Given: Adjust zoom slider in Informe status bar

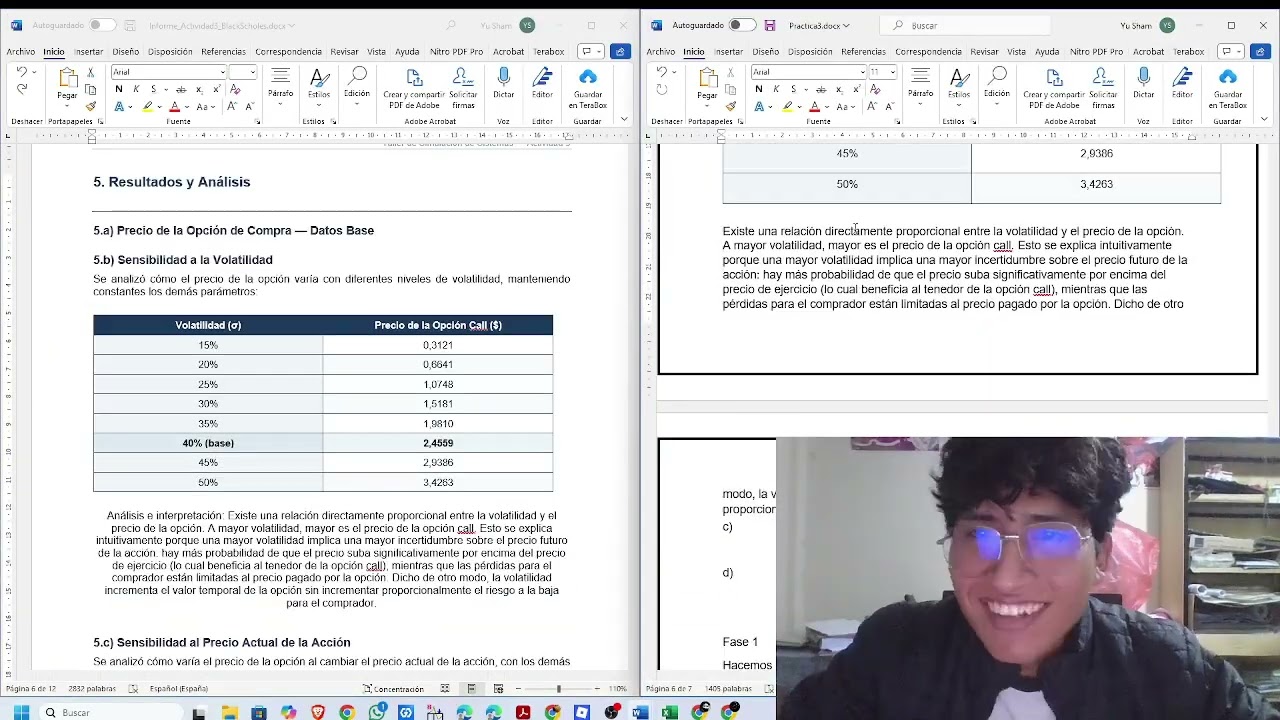Looking at the screenshot, I should (559, 689).
